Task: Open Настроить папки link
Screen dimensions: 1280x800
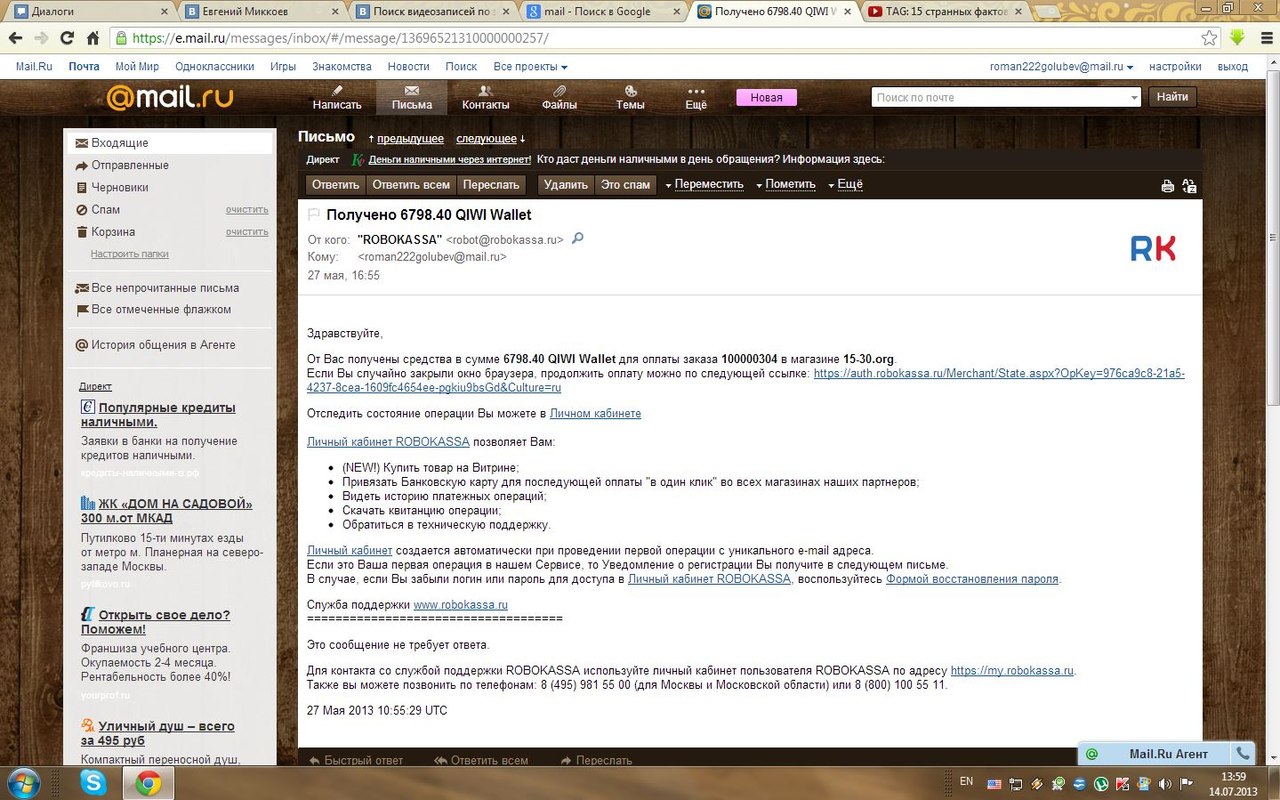Action: 130,254
